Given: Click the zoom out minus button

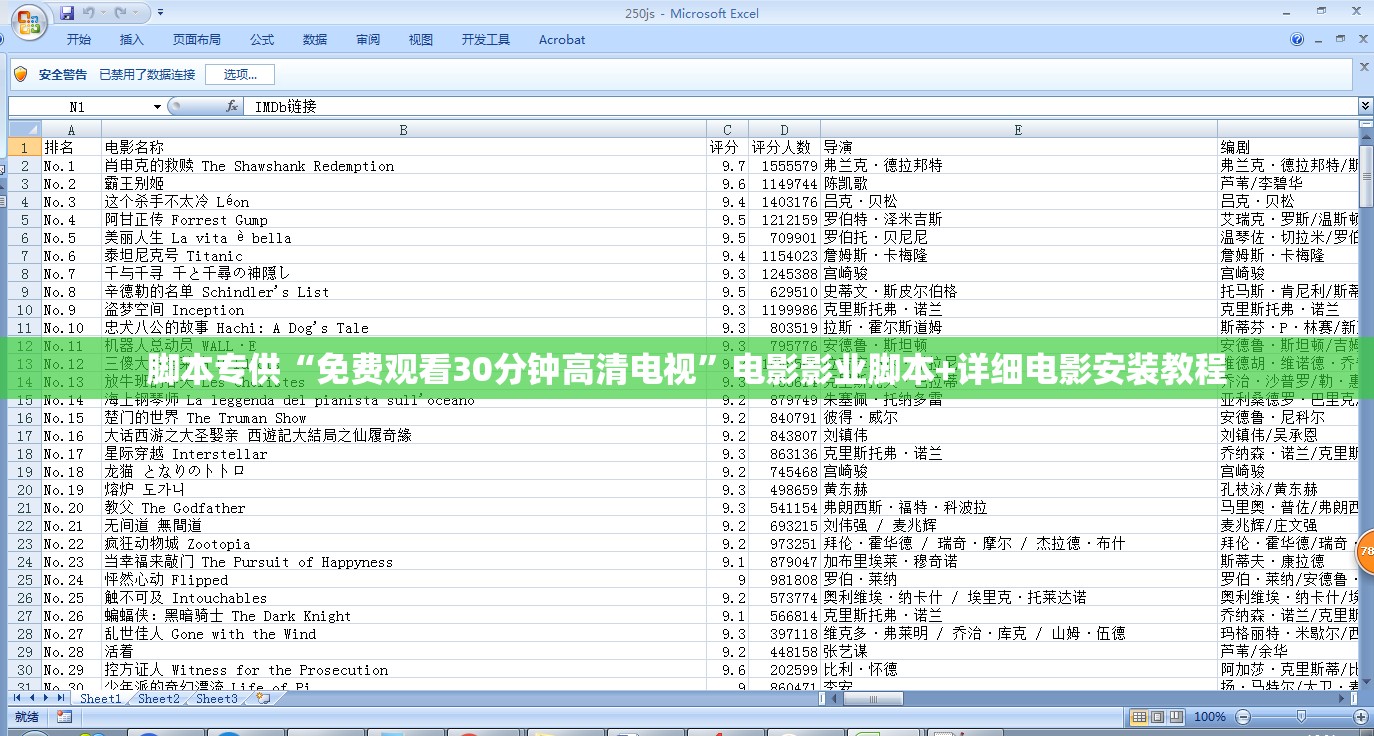Looking at the screenshot, I should 1241,717.
